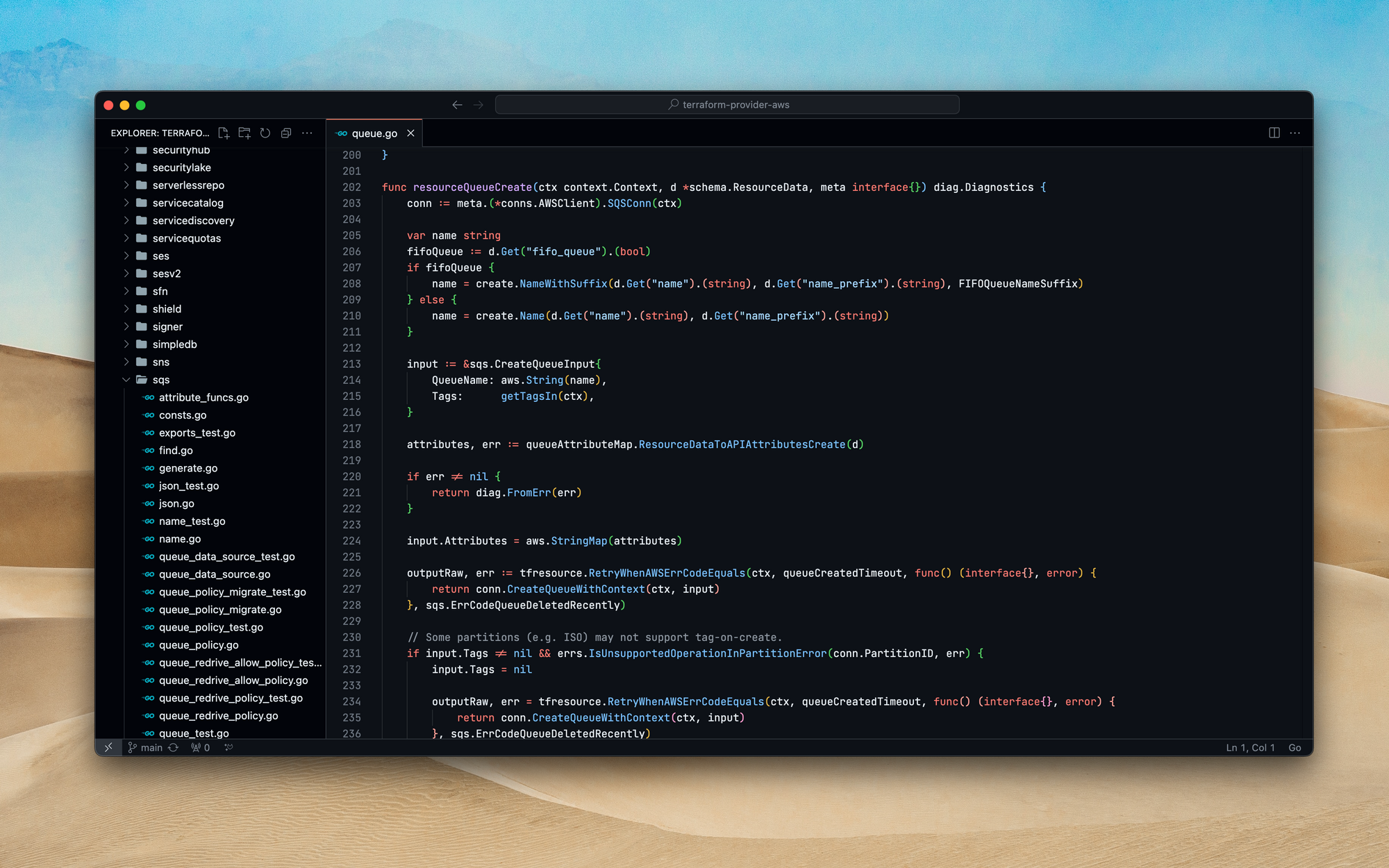
Task: Synchronize changes on the main branch
Action: (174, 747)
